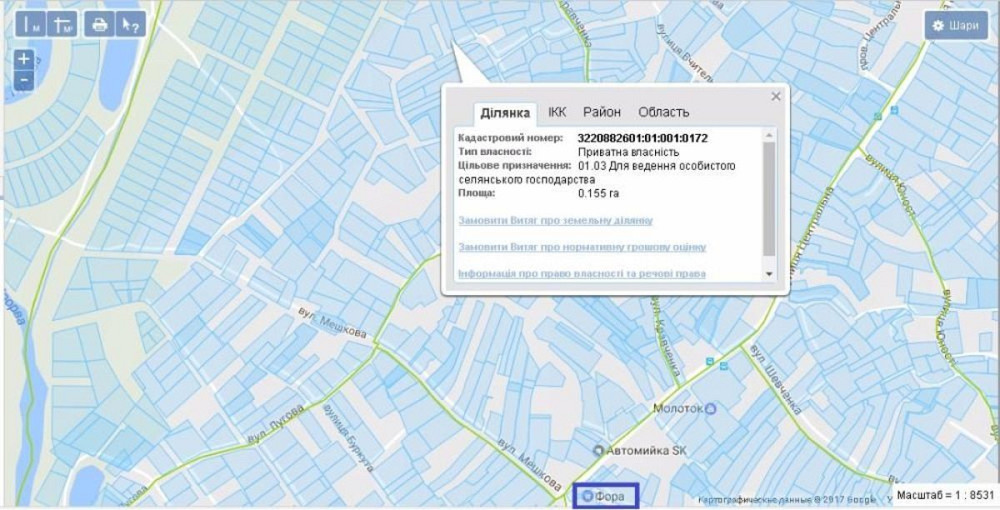Click the Фора place marker

604,495
